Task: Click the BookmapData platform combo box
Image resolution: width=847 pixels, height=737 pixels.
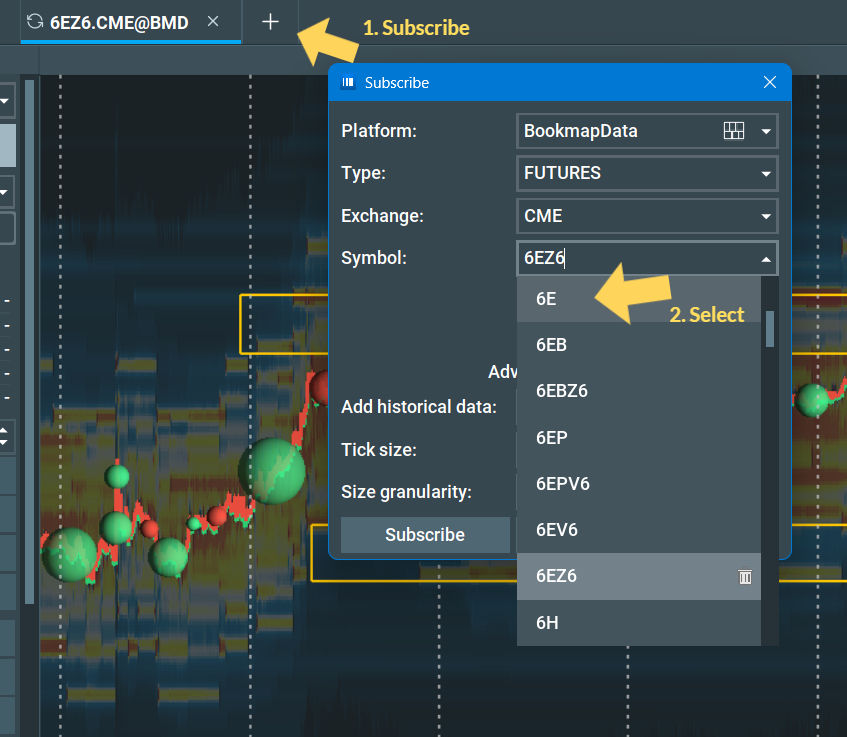Action: 647,131
